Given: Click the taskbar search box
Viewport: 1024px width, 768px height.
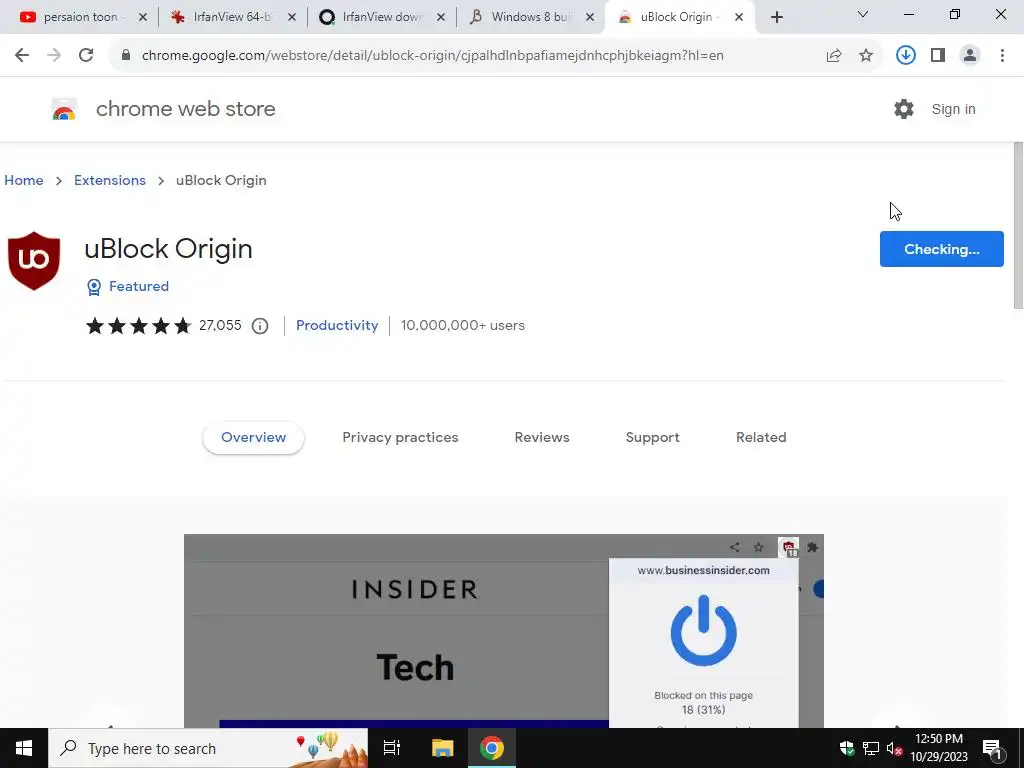Looking at the screenshot, I should pyautogui.click(x=208, y=748).
